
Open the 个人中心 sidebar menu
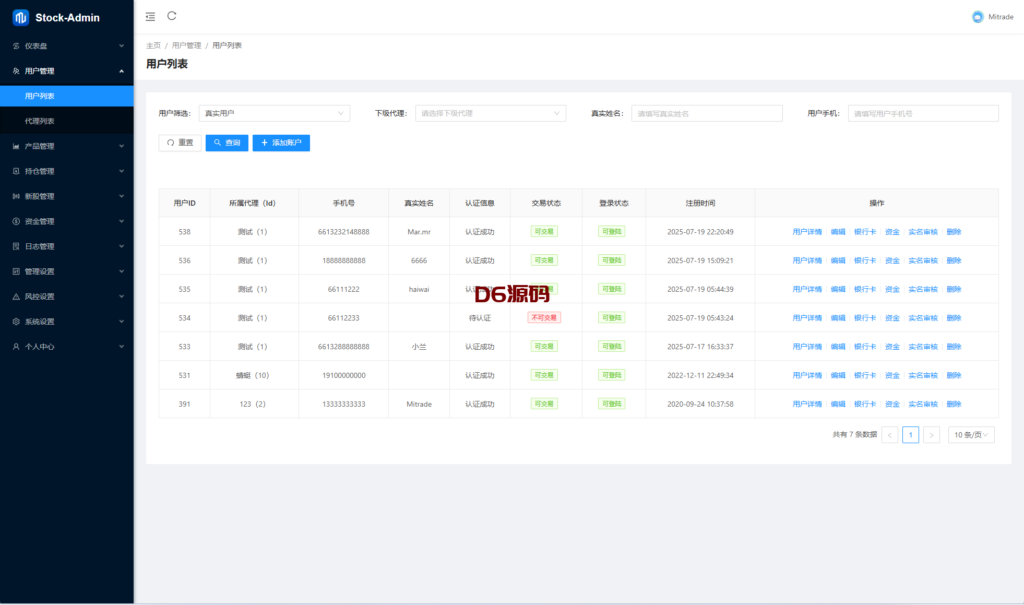click(66, 346)
